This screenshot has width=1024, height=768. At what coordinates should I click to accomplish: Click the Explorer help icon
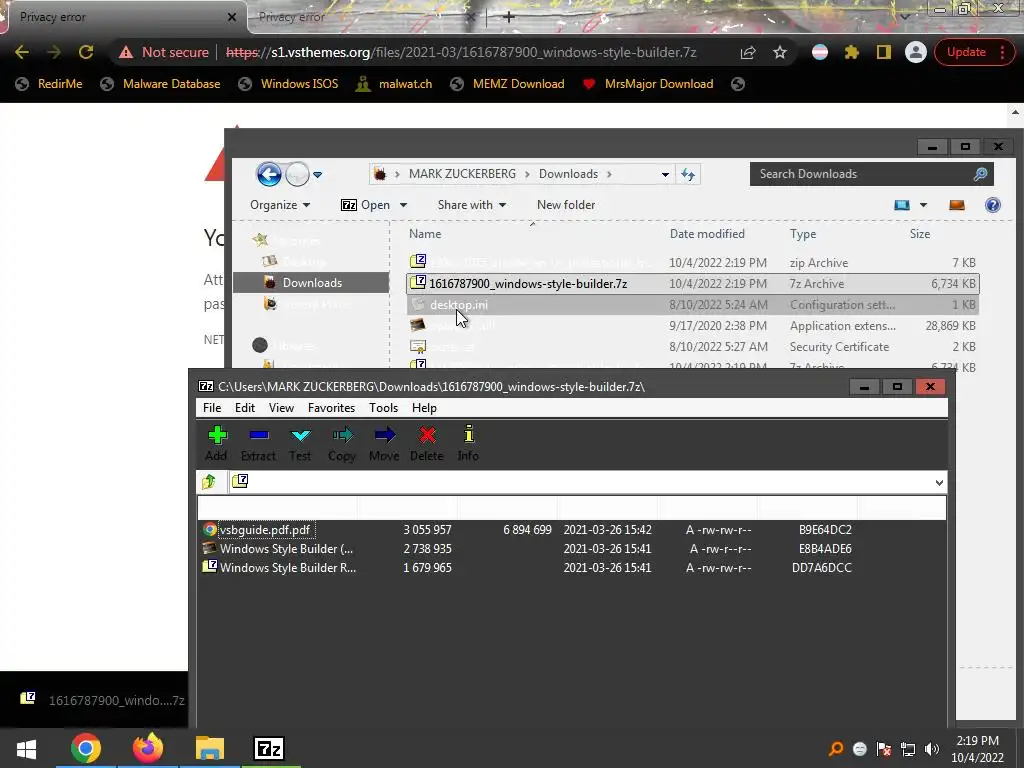coord(993,205)
